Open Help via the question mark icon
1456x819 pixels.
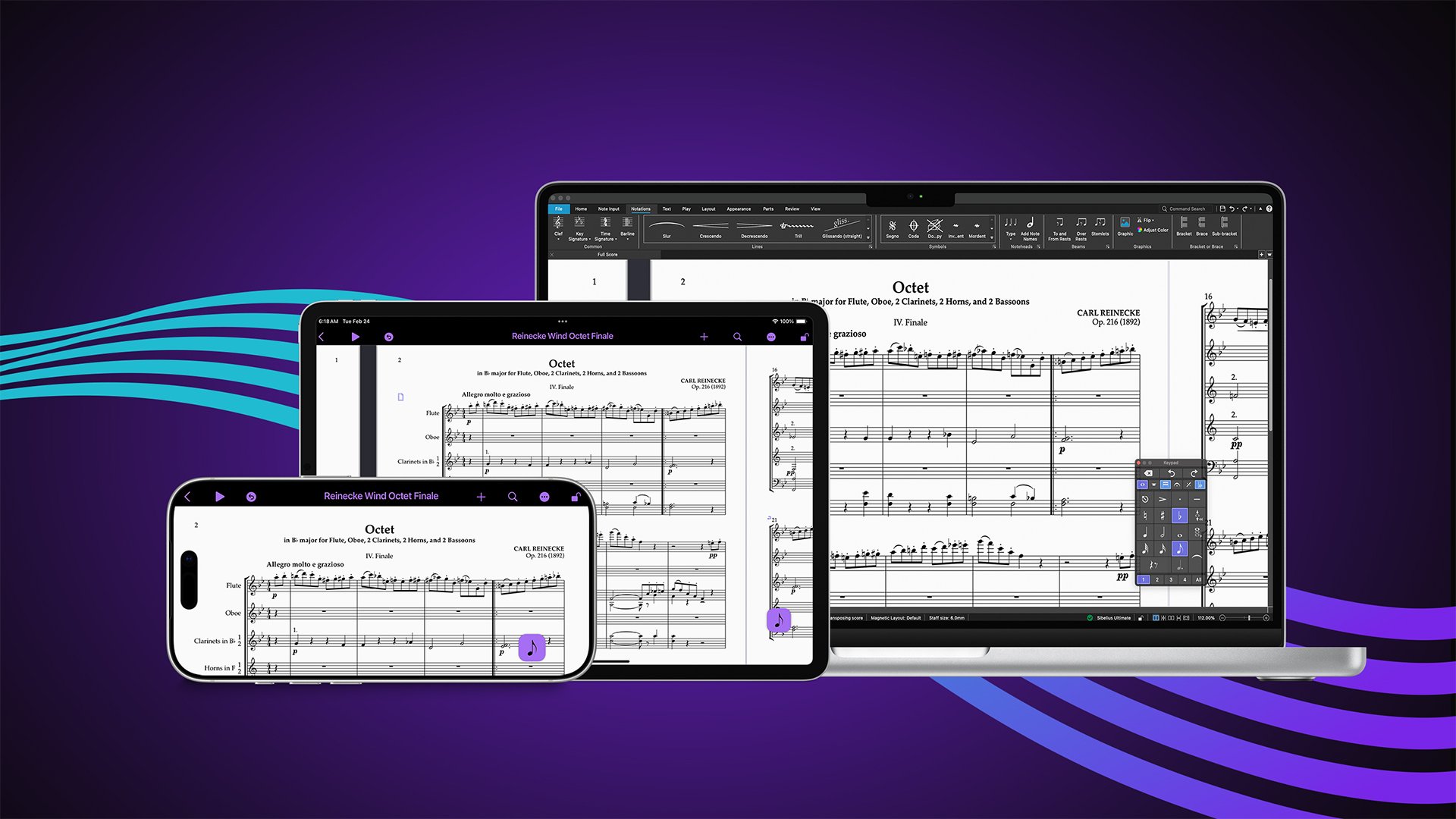click(1269, 209)
